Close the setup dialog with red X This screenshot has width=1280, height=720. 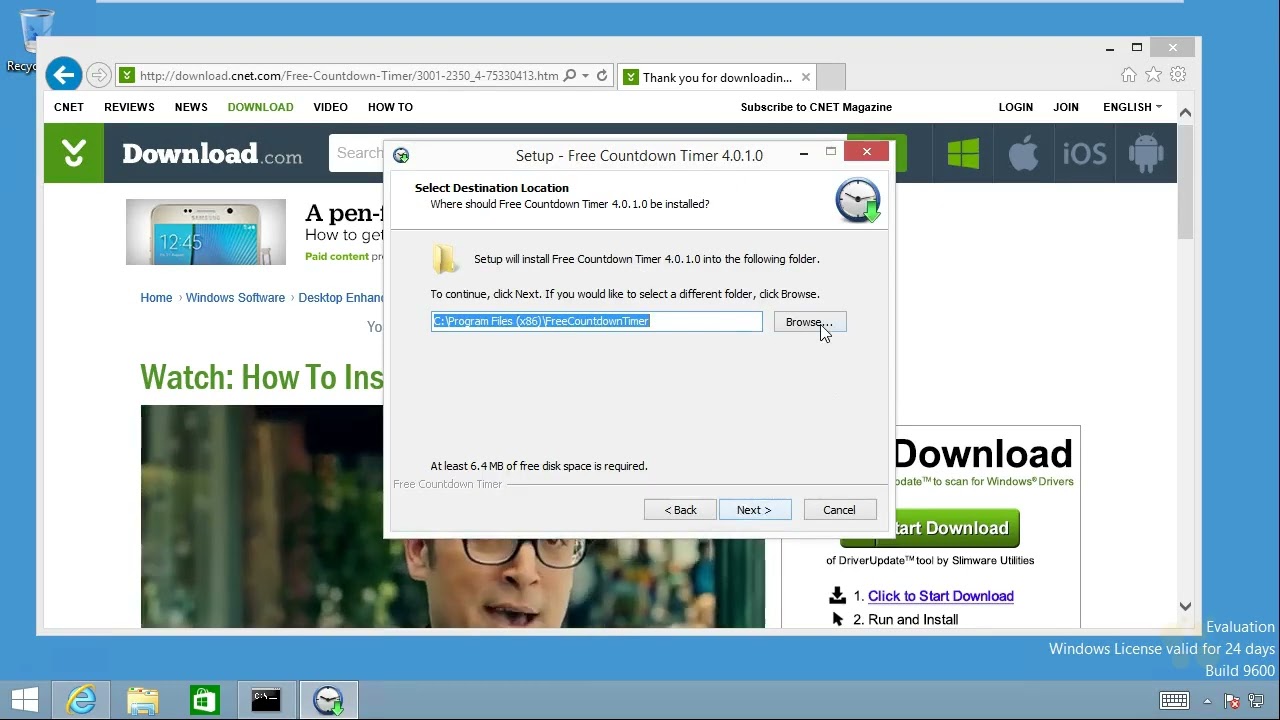point(867,152)
